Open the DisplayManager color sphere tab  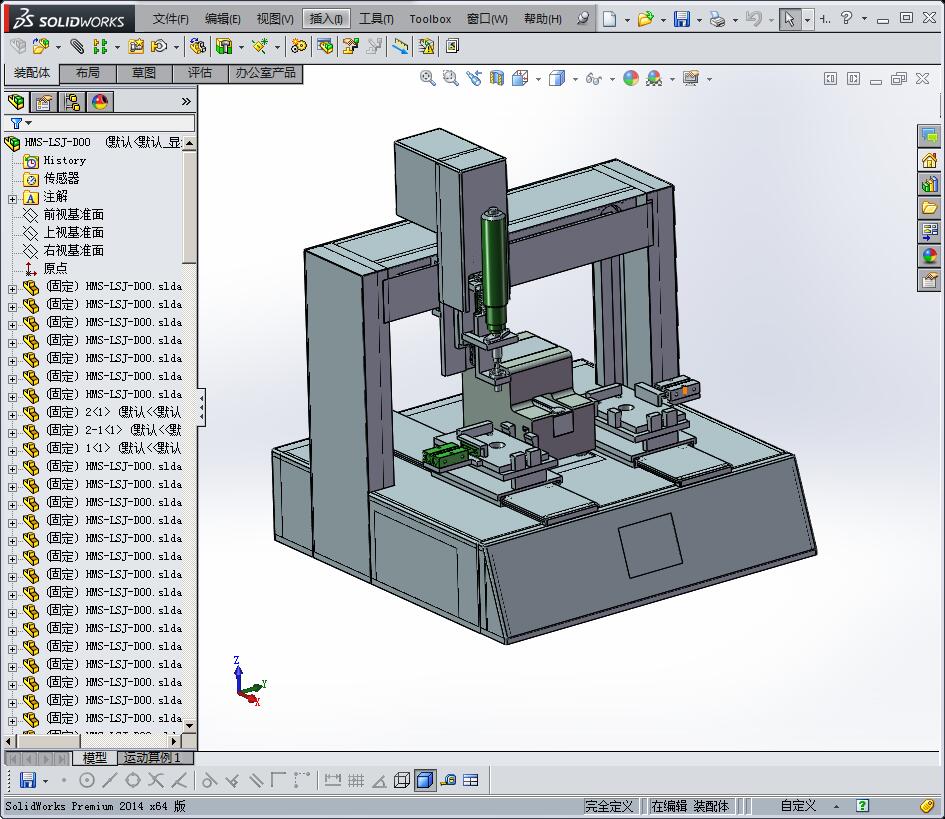(x=100, y=101)
